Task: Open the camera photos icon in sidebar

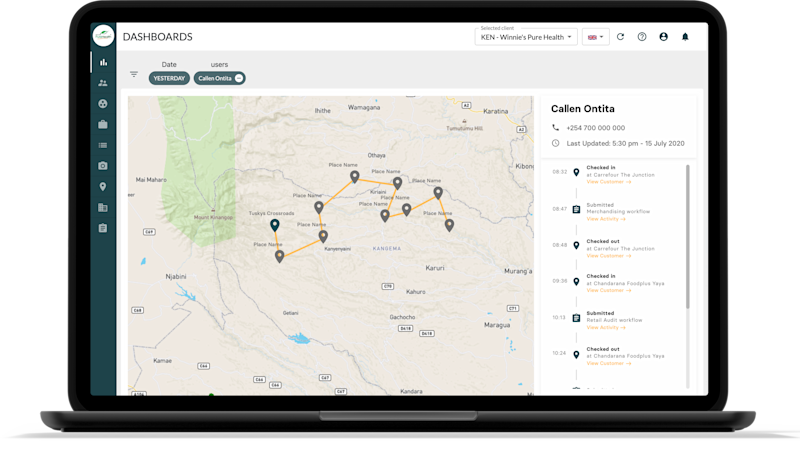Action: click(x=103, y=166)
